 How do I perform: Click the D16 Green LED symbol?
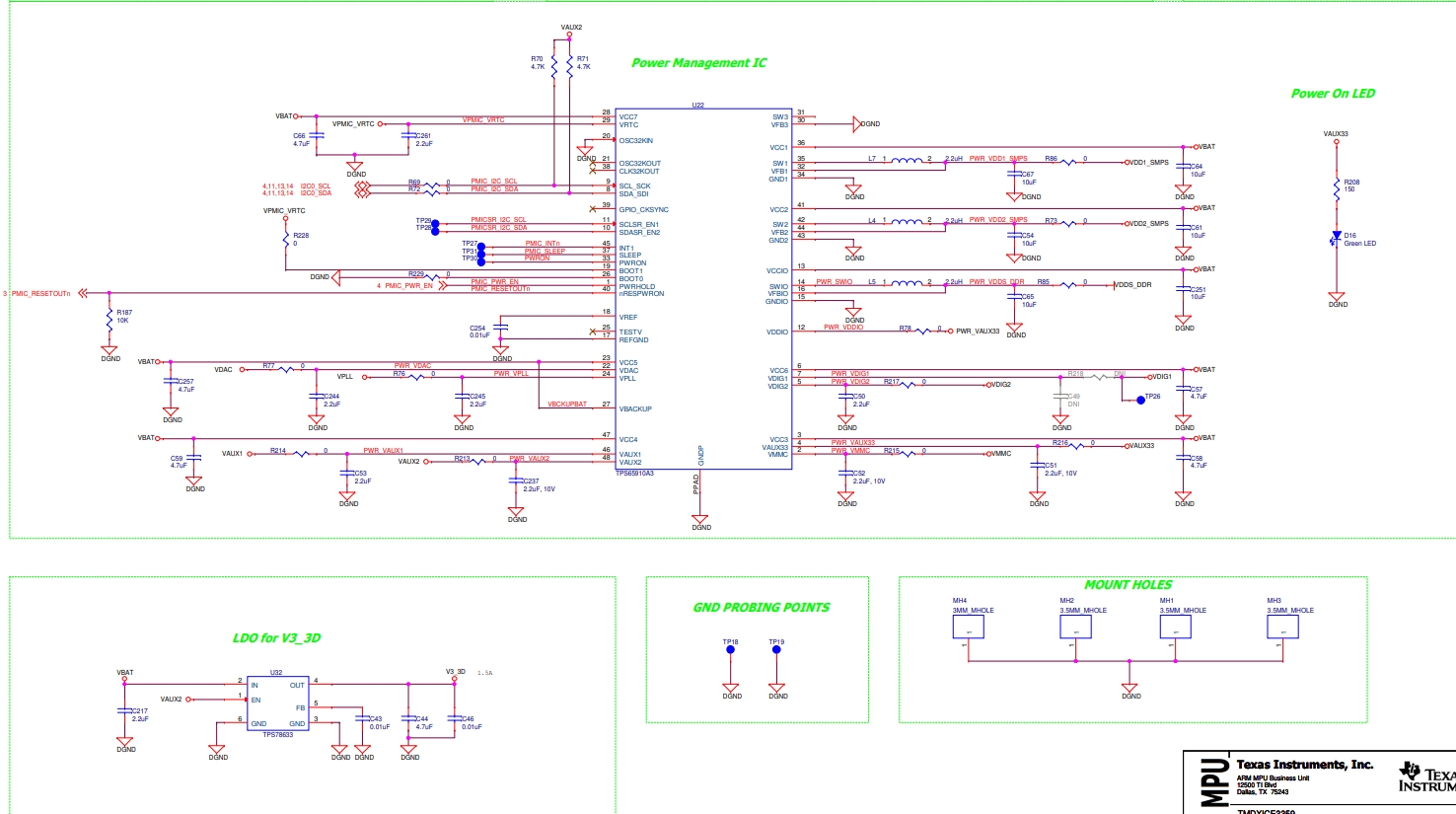click(1337, 238)
